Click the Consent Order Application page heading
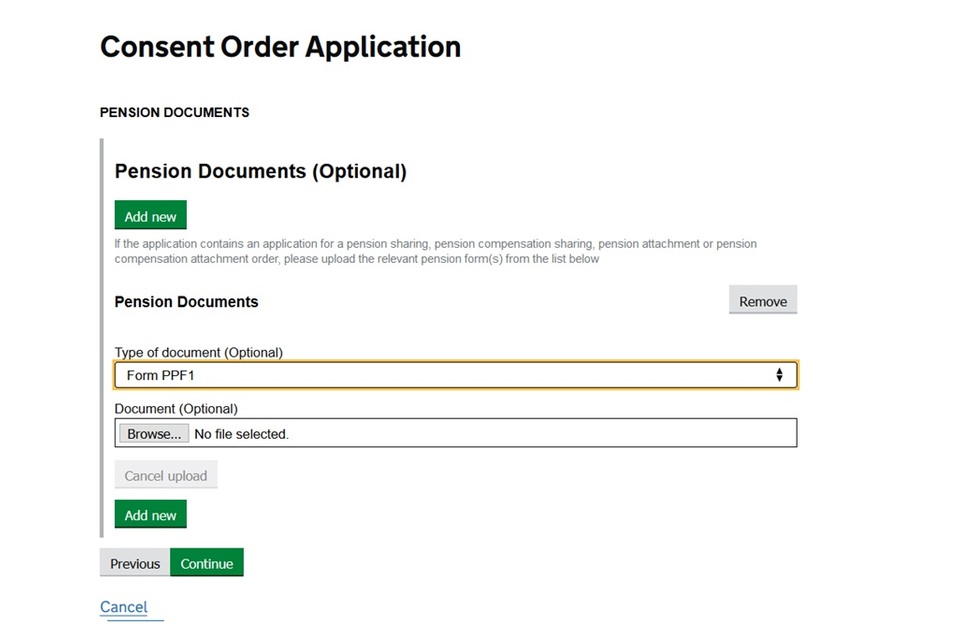 point(280,47)
